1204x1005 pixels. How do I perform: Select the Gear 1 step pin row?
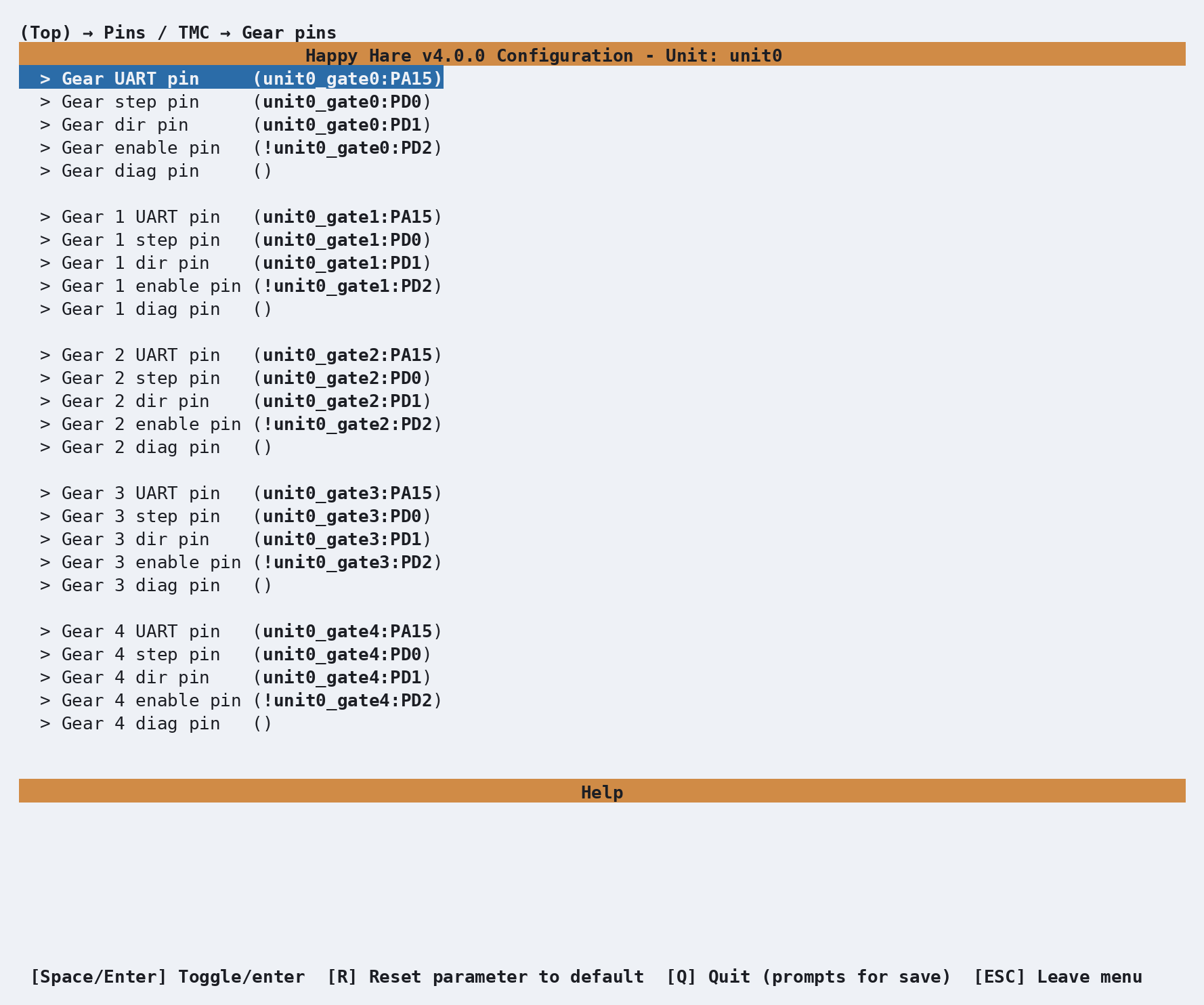[235, 240]
